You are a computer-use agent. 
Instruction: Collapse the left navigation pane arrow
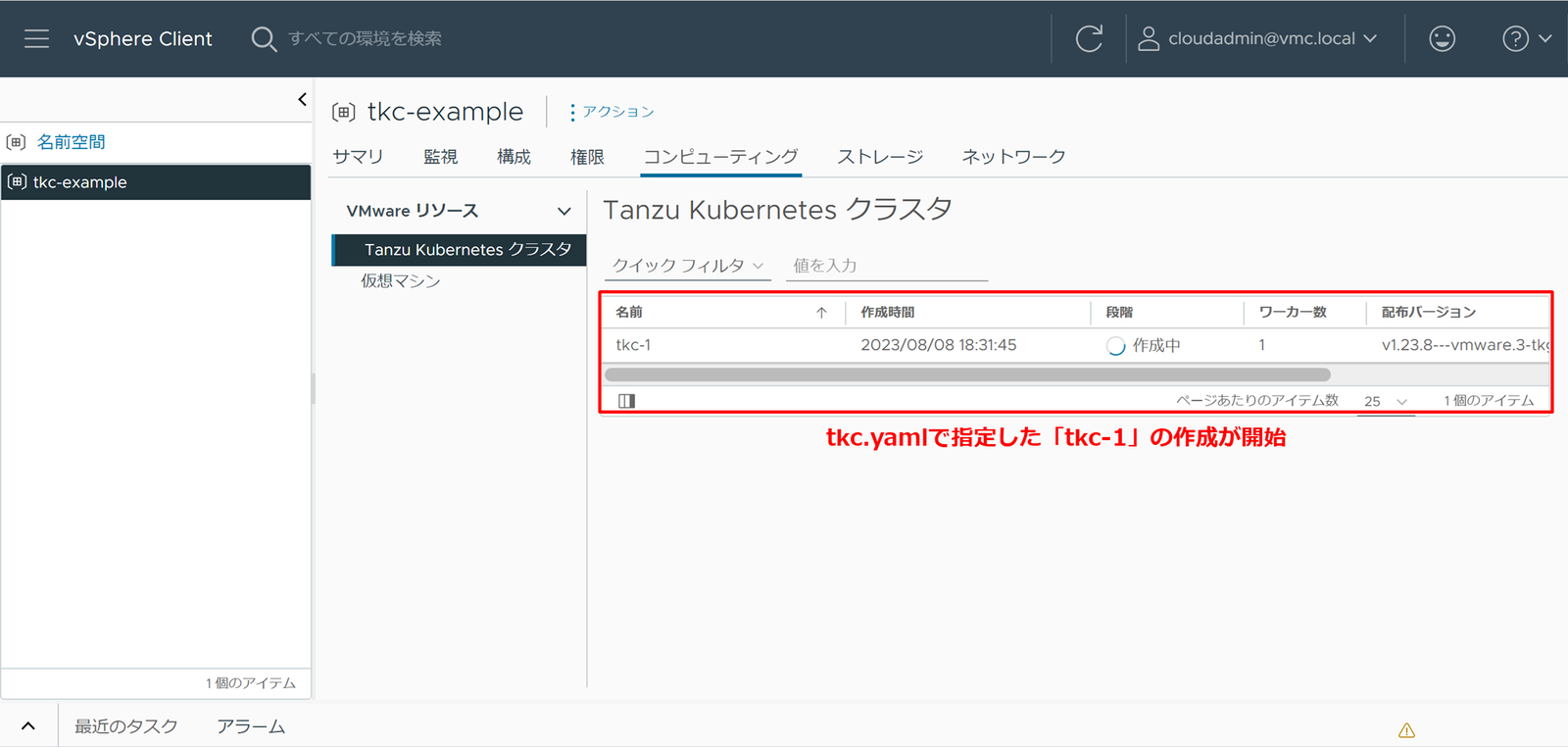[x=302, y=99]
